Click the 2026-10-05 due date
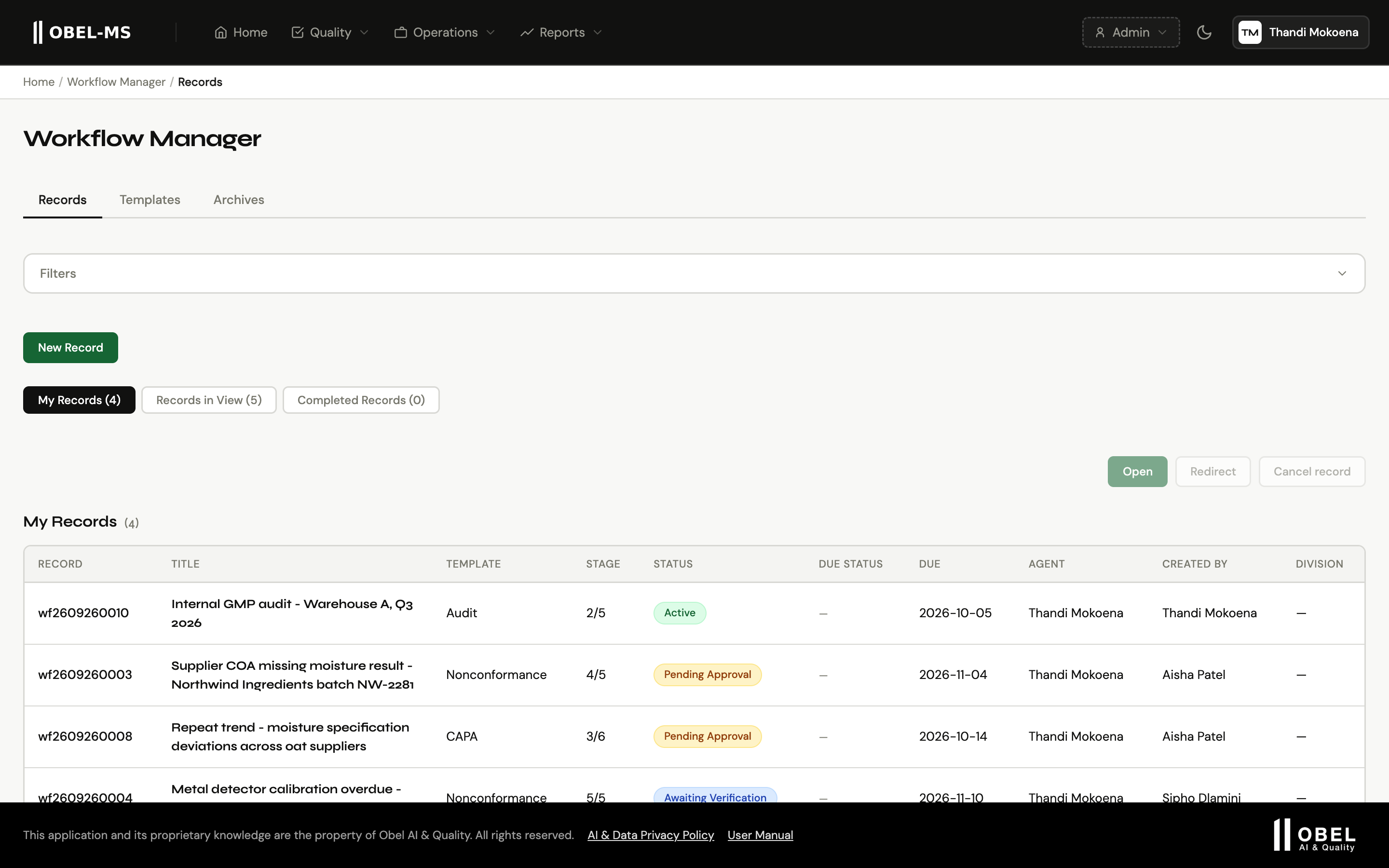Screen dimensions: 1389x868 (x=955, y=613)
